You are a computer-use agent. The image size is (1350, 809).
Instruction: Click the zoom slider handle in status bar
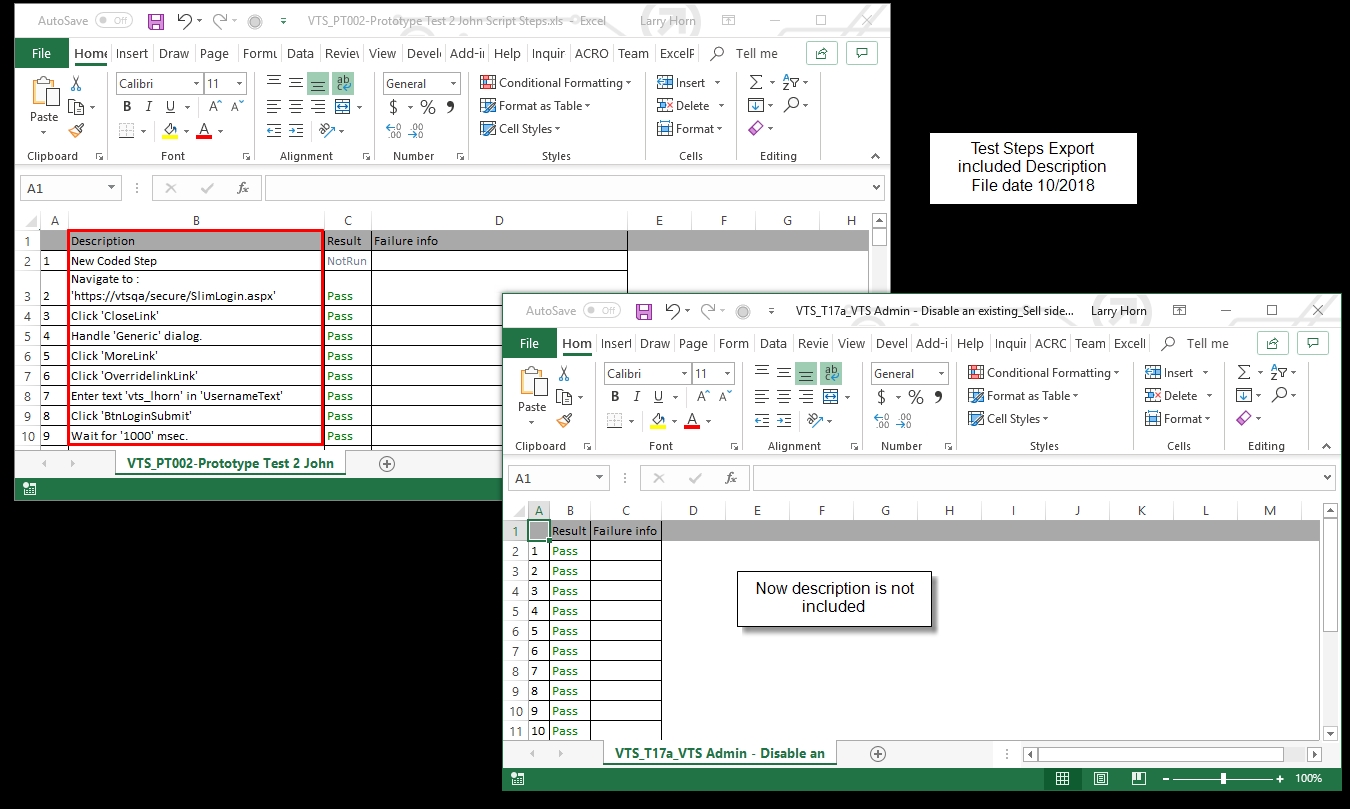(1223, 779)
